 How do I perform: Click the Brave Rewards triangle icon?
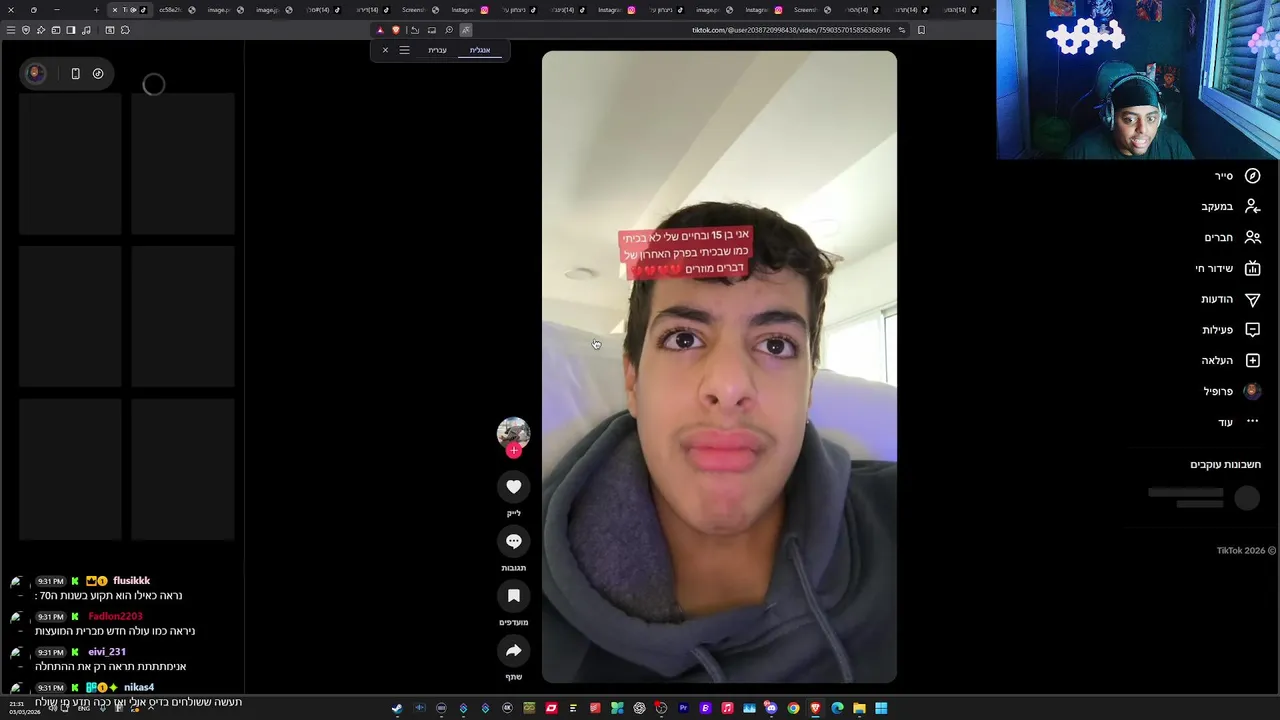click(380, 30)
